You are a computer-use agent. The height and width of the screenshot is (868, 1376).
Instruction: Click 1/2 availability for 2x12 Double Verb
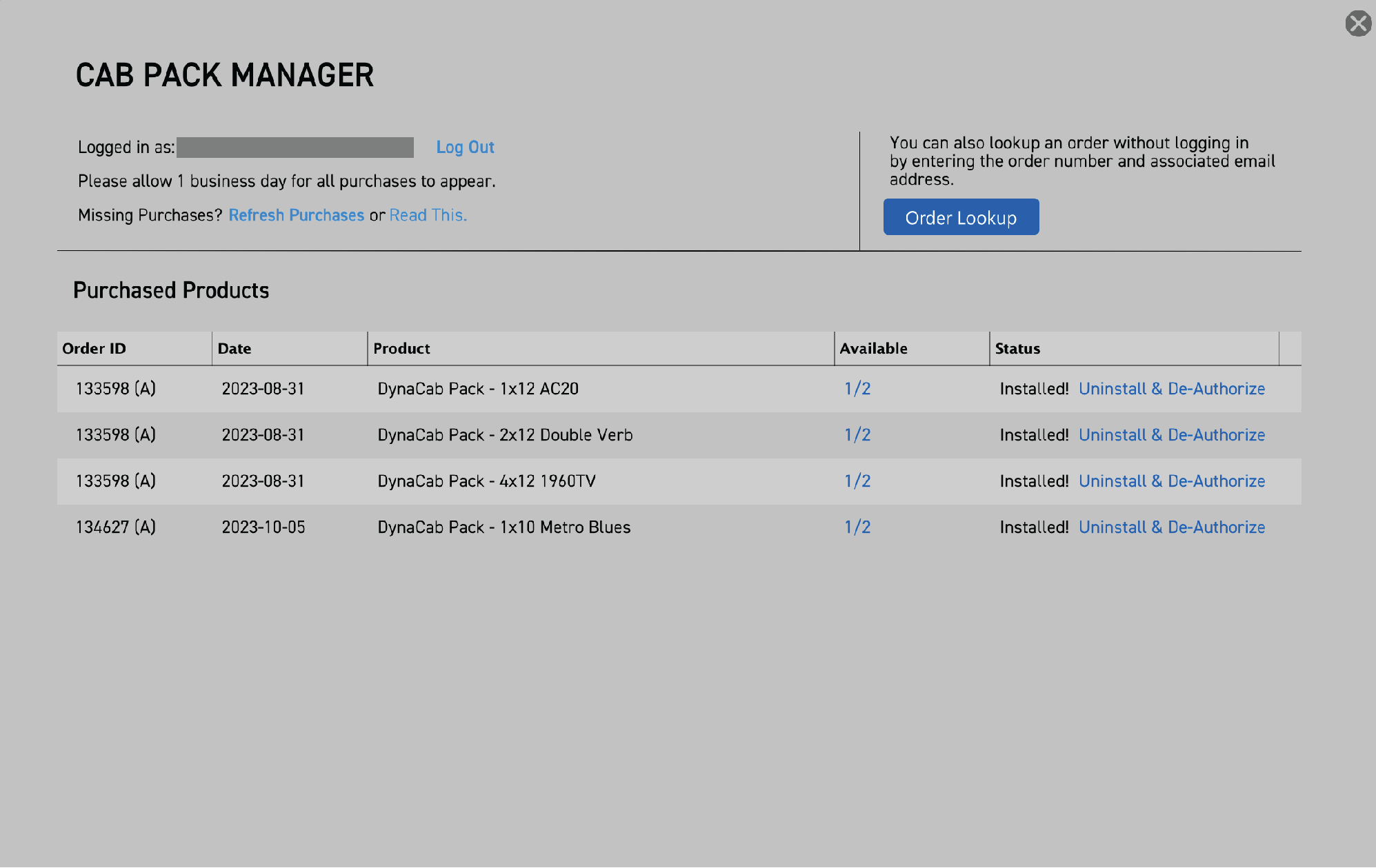tap(857, 435)
